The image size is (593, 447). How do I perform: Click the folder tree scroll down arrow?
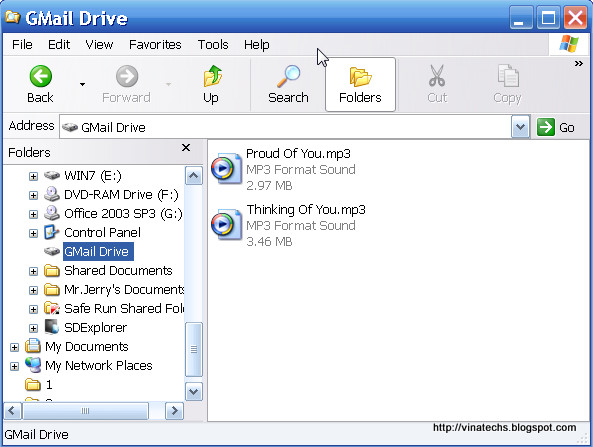(x=194, y=391)
